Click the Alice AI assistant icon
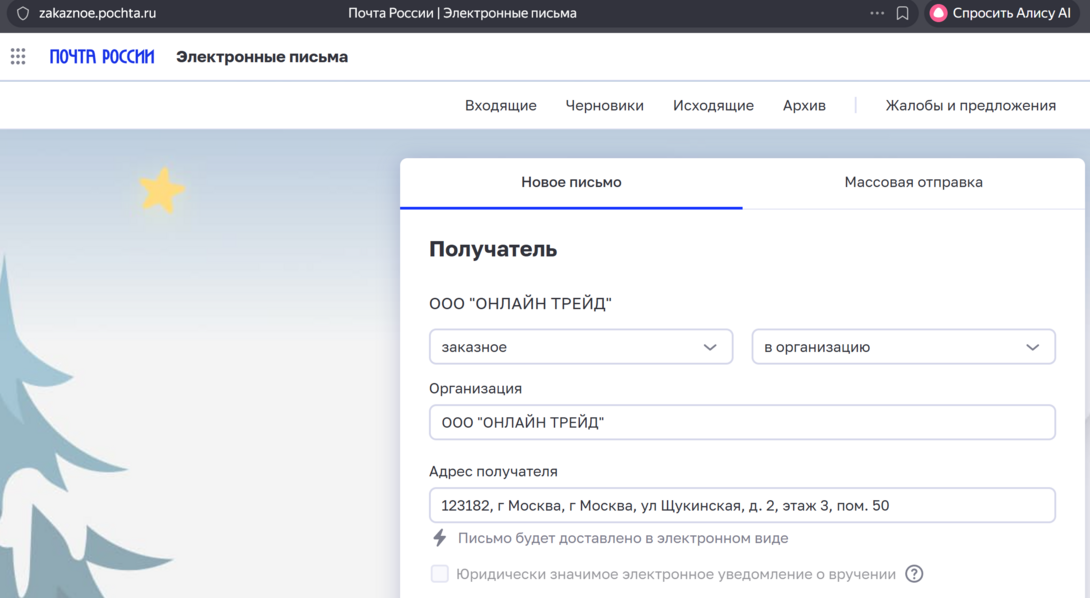1090x598 pixels. pos(938,14)
